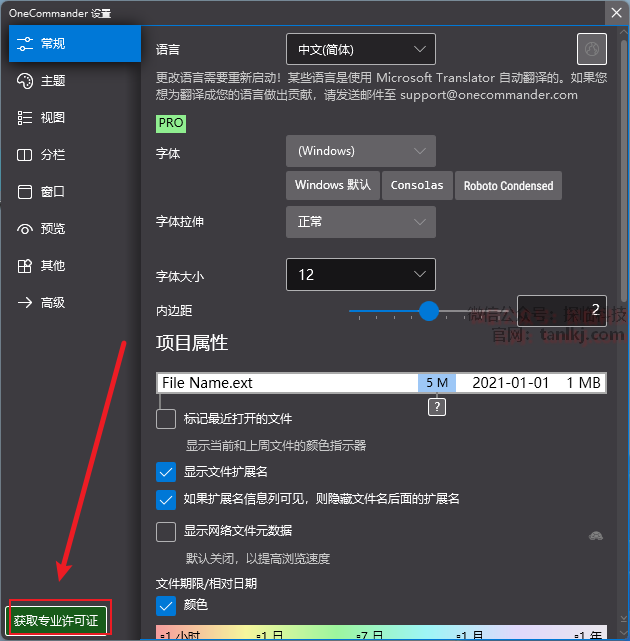The height and width of the screenshot is (641, 630).
Task: Open the 预览 preview tab
Action: [x=75, y=229]
